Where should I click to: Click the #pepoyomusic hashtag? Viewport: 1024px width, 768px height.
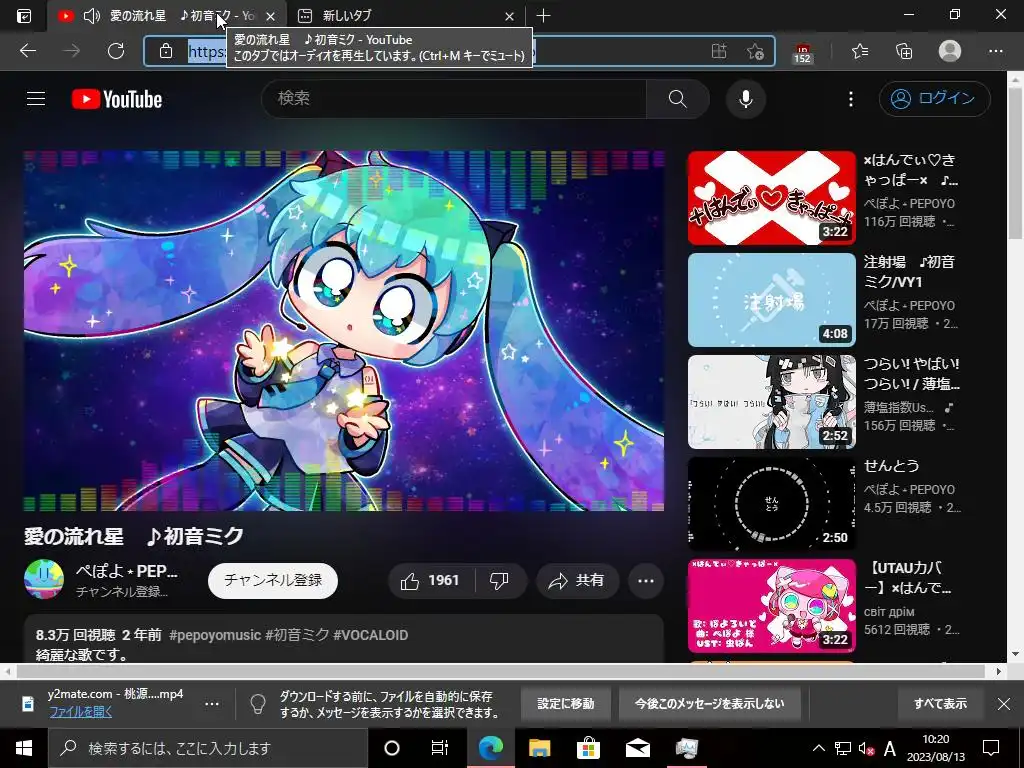[215, 635]
